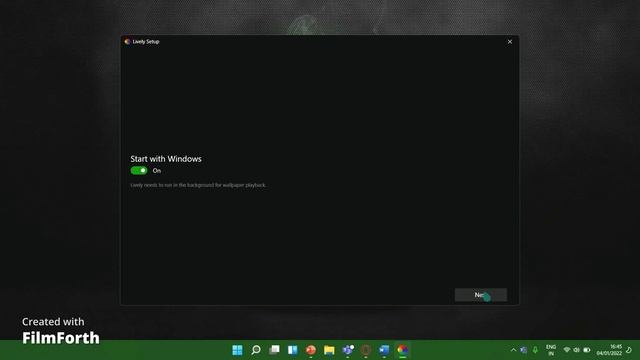Open the Widgets panel on the taskbar
The height and width of the screenshot is (360, 640).
click(x=293, y=350)
